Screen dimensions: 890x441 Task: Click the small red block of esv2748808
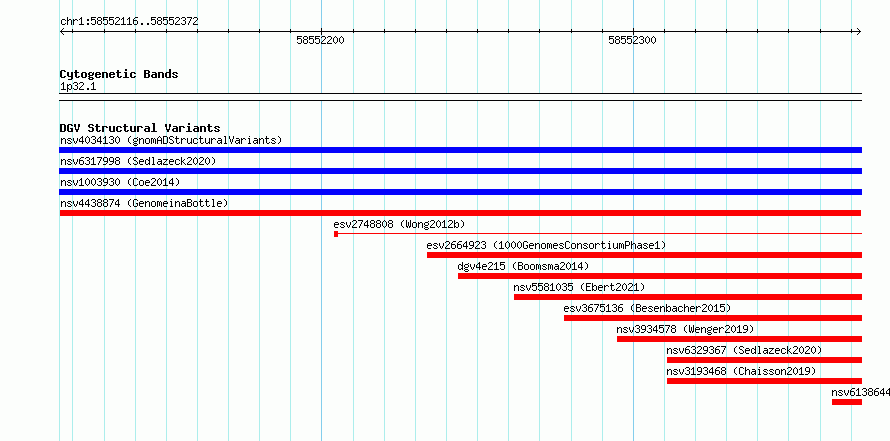pos(336,234)
